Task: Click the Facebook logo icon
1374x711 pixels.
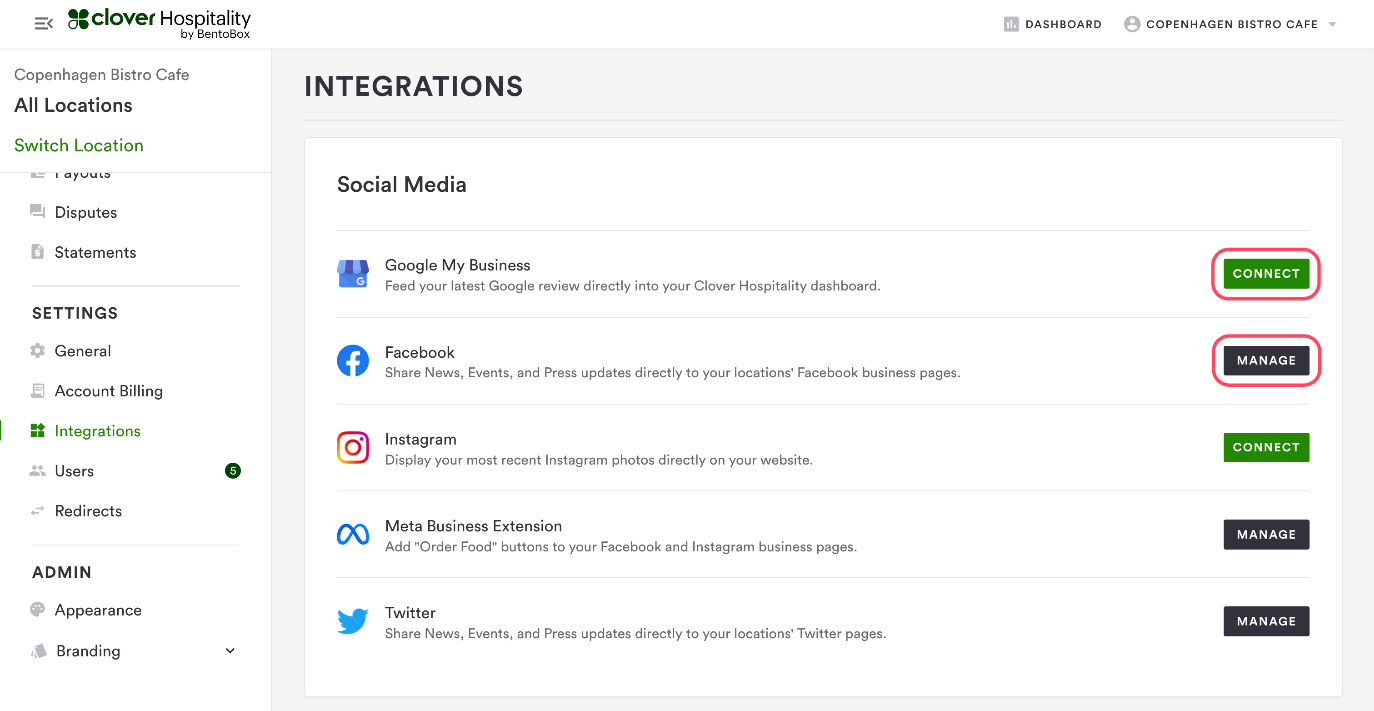Action: pyautogui.click(x=353, y=361)
